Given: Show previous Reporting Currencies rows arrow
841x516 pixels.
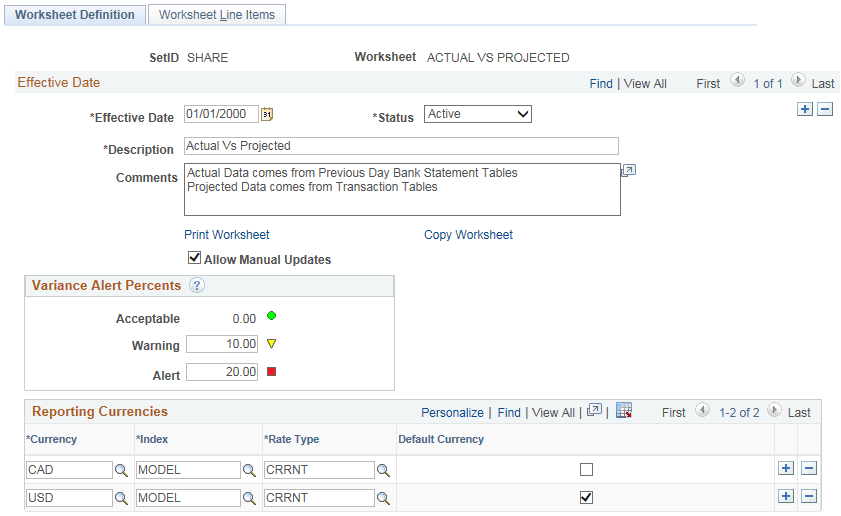Looking at the screenshot, I should point(703,410).
